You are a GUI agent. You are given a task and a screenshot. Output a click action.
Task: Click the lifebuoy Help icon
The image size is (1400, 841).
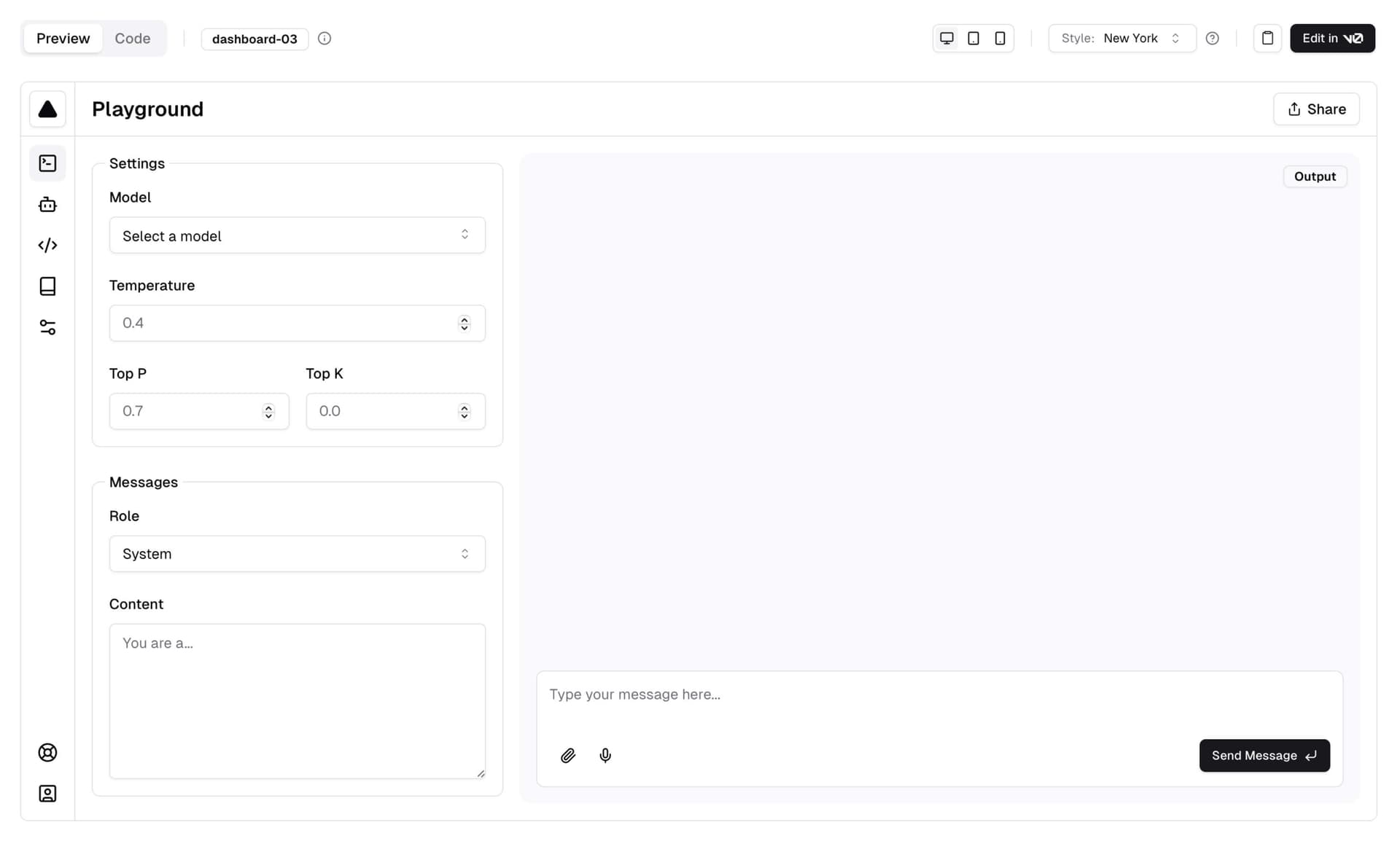click(x=47, y=753)
